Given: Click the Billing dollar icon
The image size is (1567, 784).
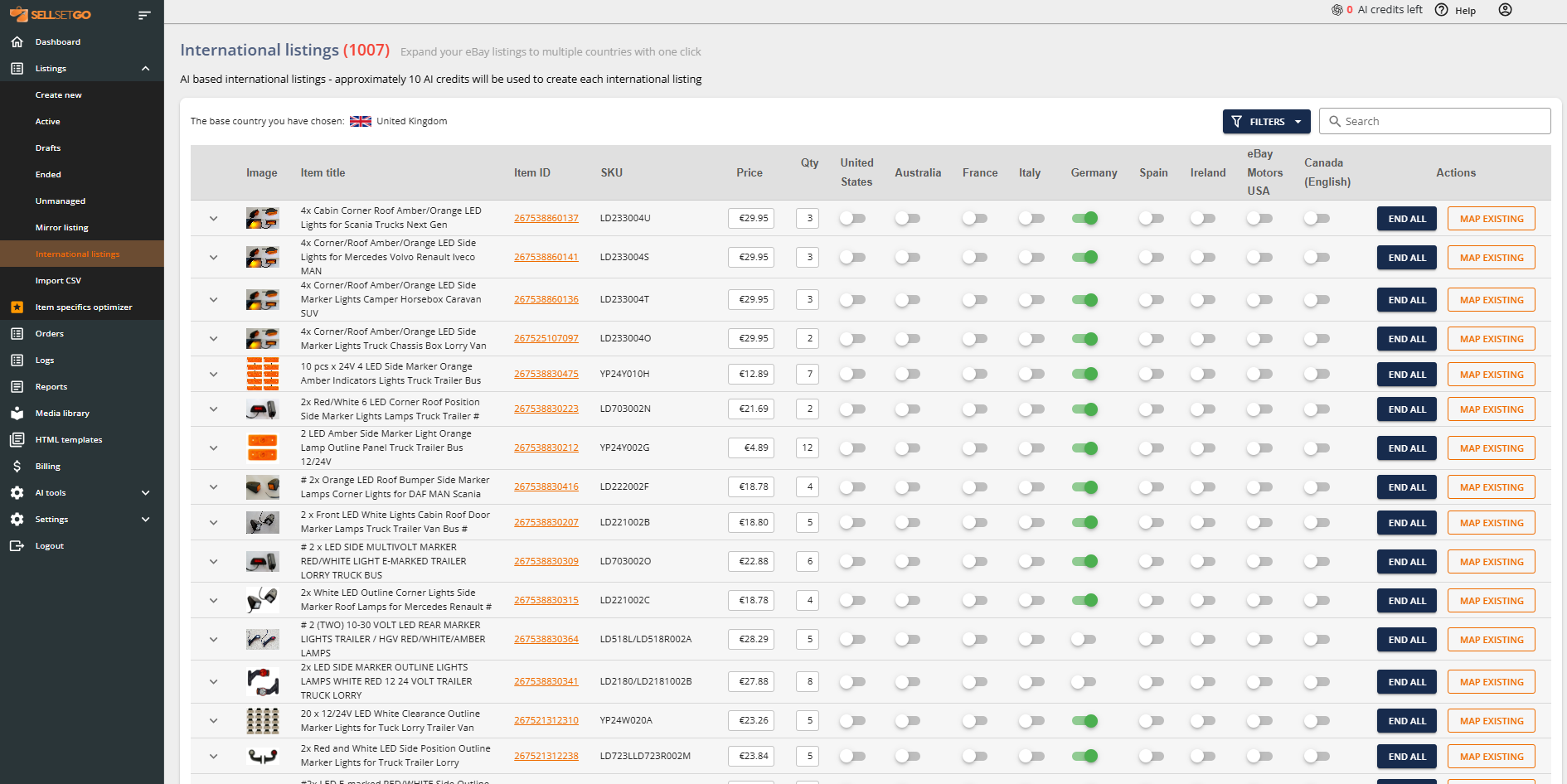Looking at the screenshot, I should point(17,467).
